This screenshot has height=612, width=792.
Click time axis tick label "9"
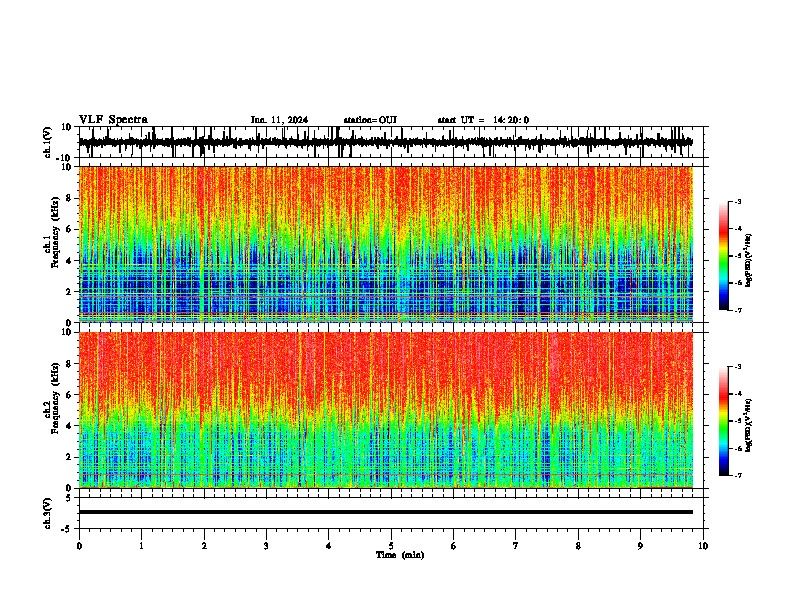(x=640, y=546)
